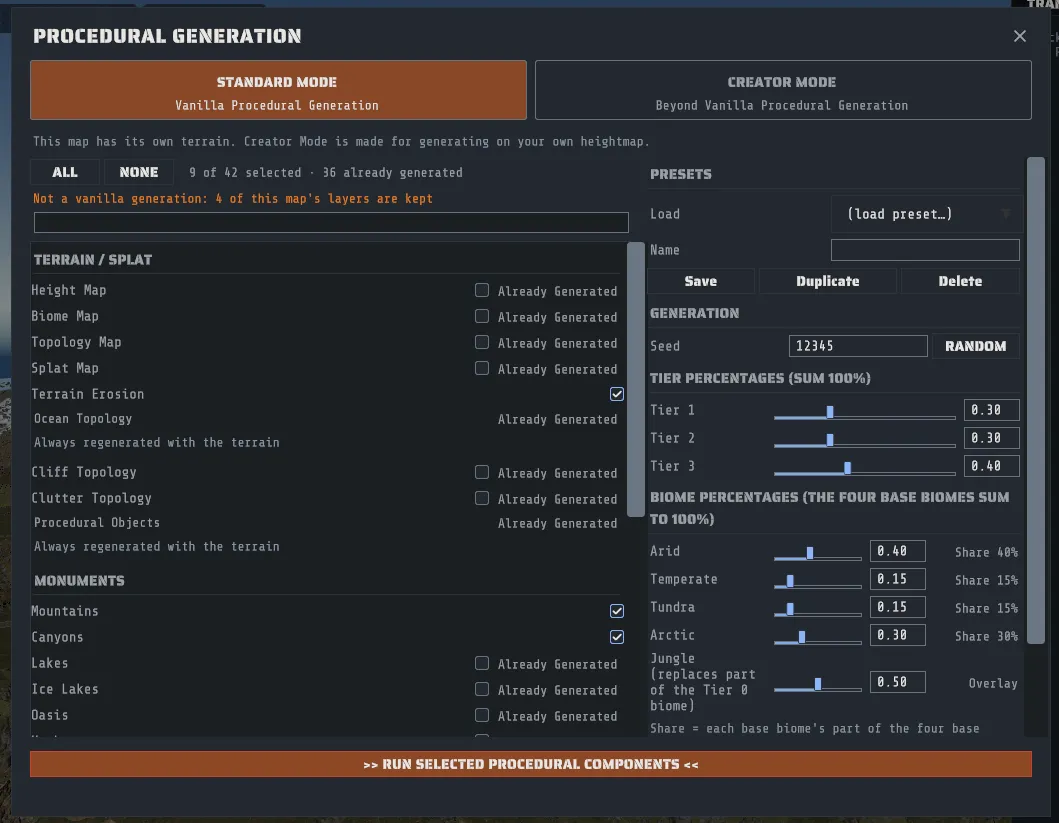Click the 'Procedural Objects' row text
Screen dimensions: 1059x823
click(x=97, y=523)
